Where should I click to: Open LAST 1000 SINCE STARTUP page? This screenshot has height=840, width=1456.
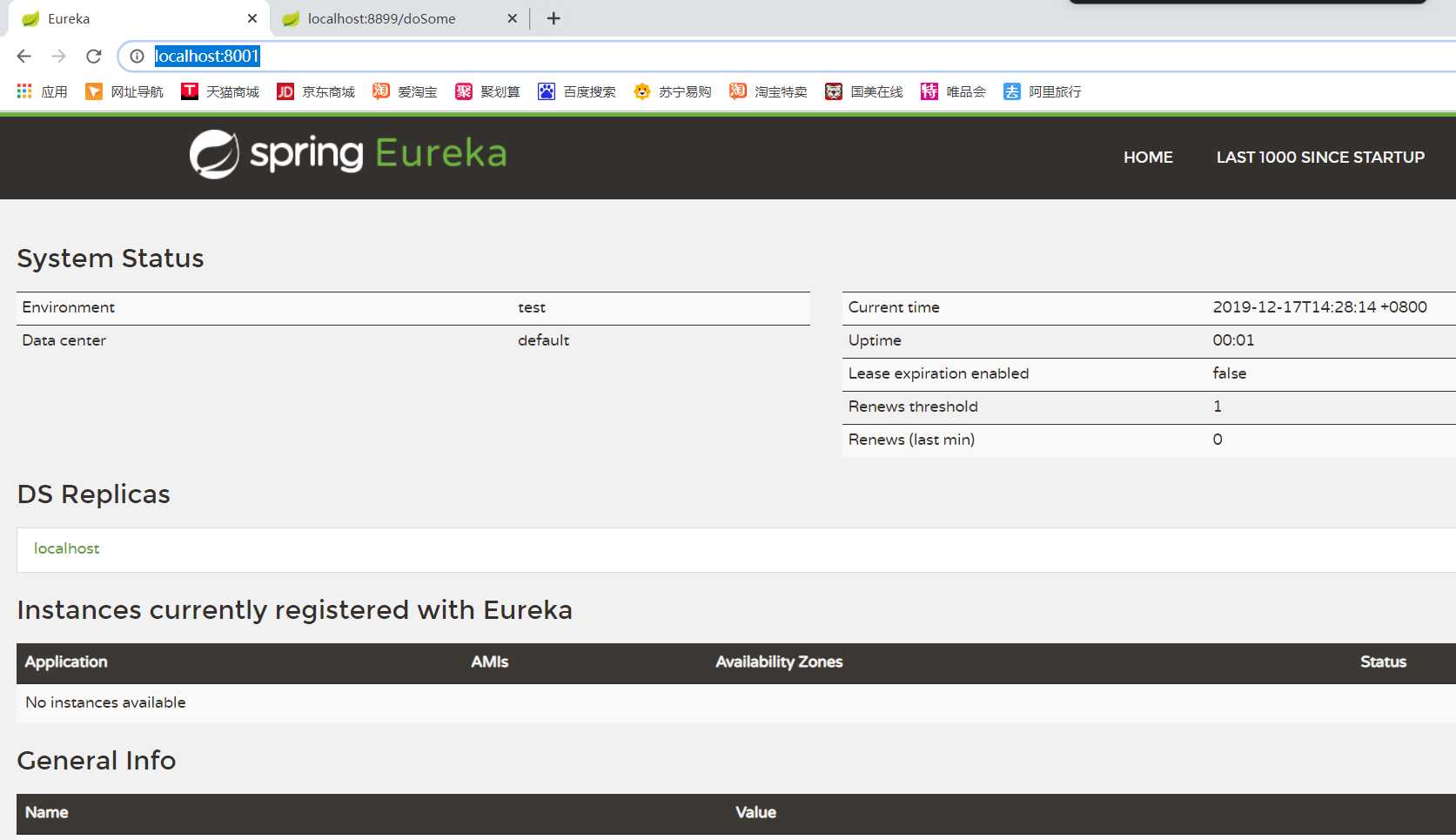click(x=1320, y=158)
